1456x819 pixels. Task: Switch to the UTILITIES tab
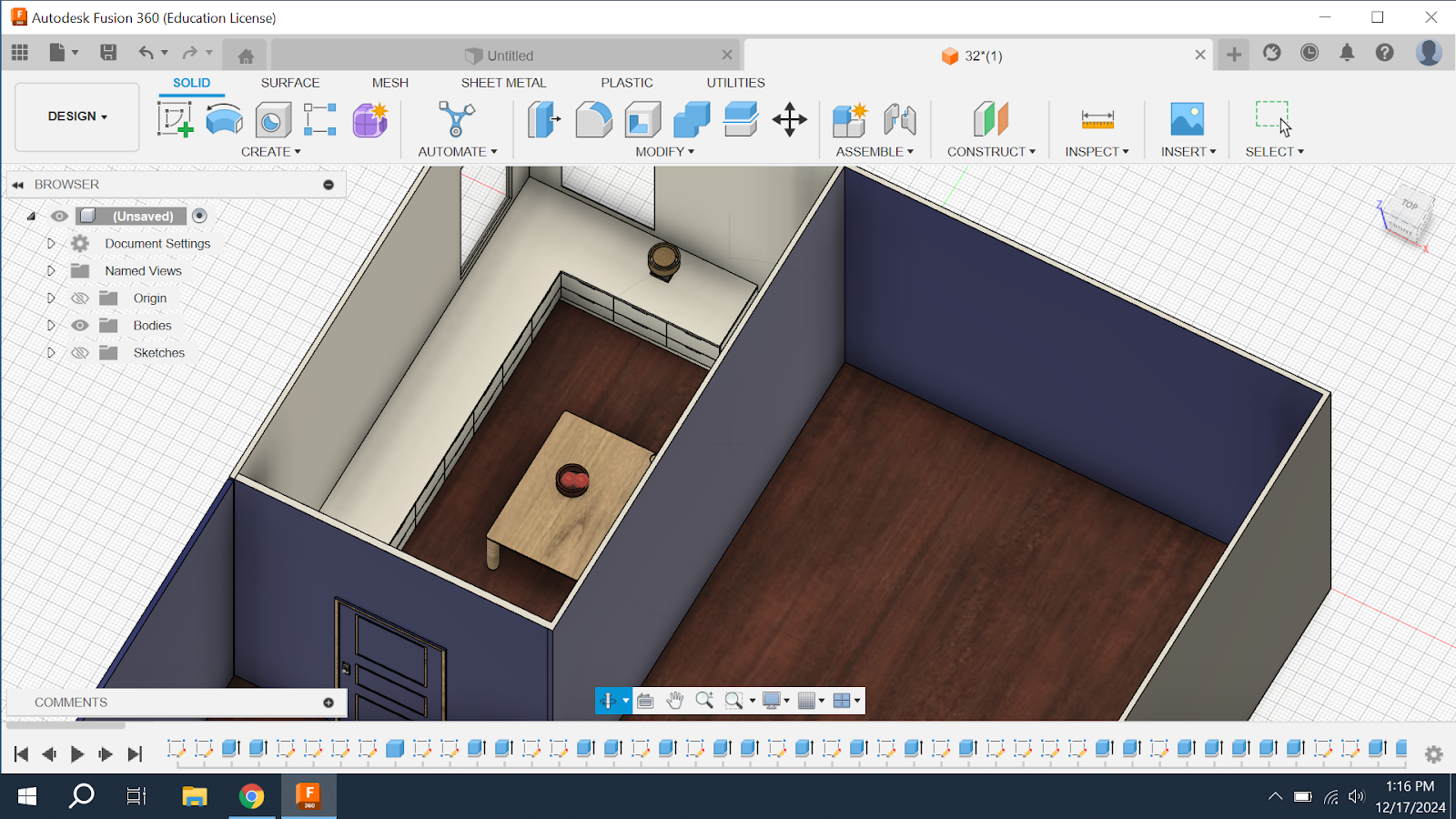click(x=735, y=83)
